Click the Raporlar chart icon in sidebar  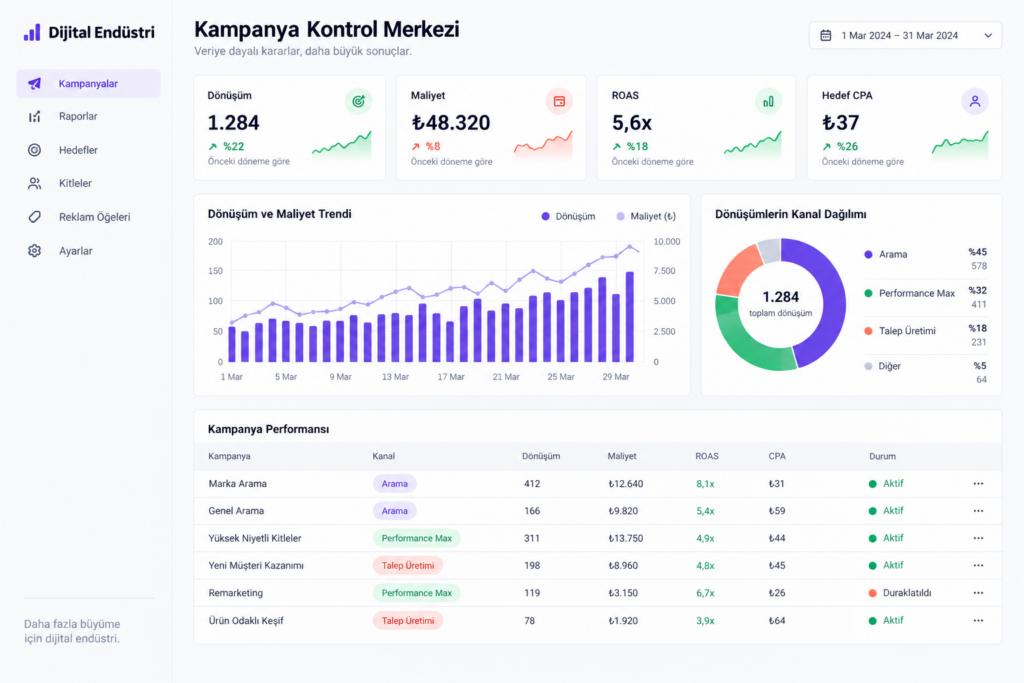coord(35,116)
